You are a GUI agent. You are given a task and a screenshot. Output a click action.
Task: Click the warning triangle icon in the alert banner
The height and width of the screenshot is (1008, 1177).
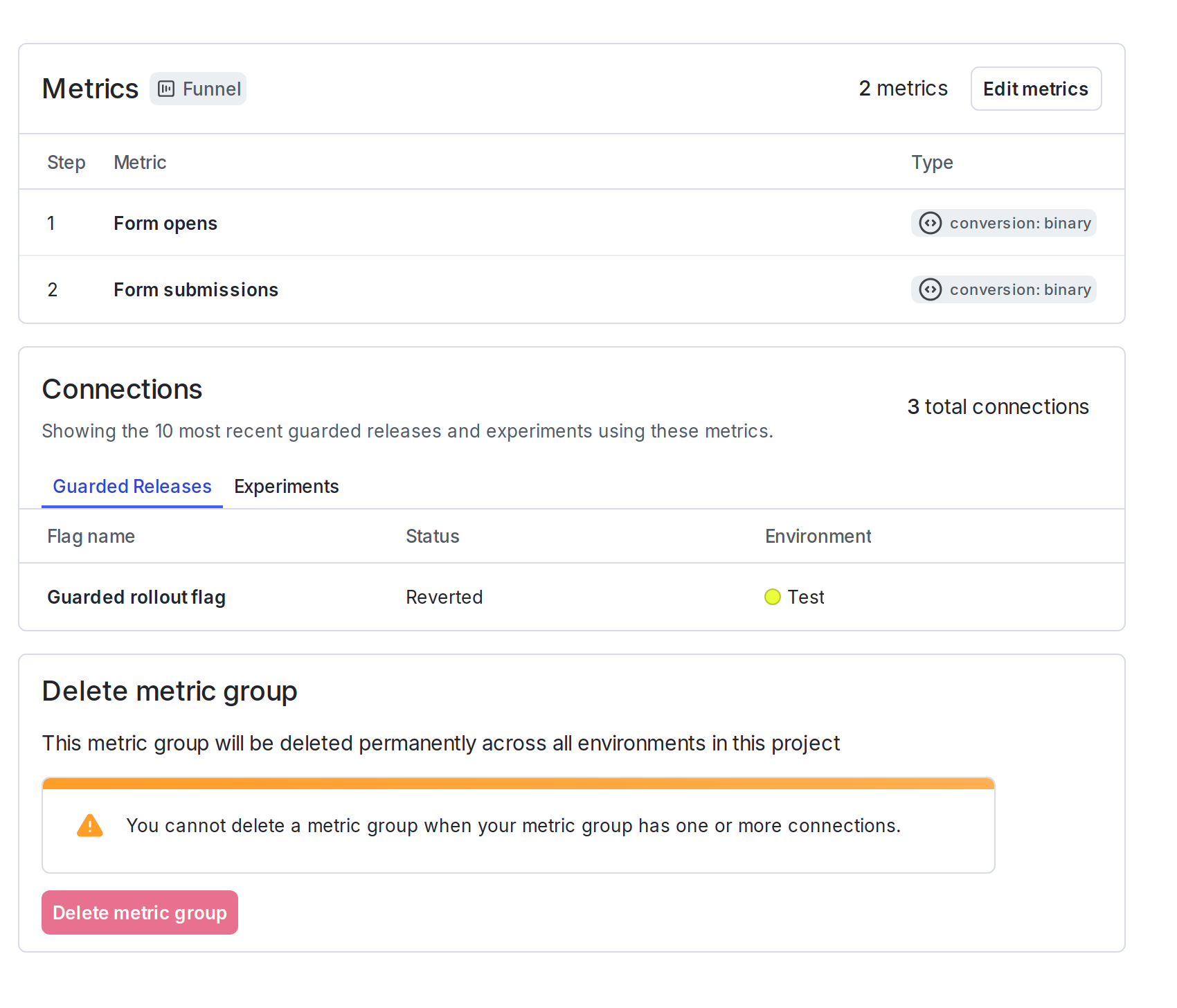[89, 825]
